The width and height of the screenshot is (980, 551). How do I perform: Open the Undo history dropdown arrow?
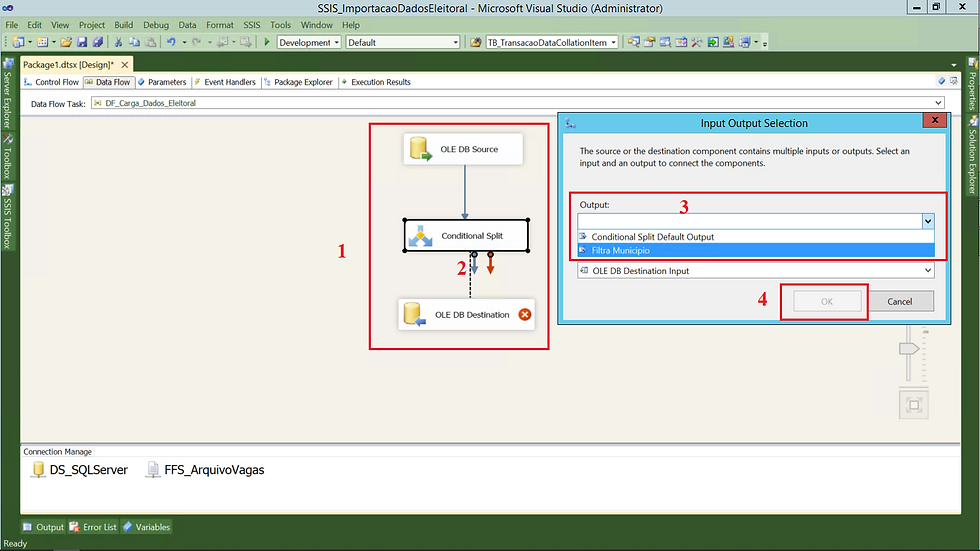[184, 42]
